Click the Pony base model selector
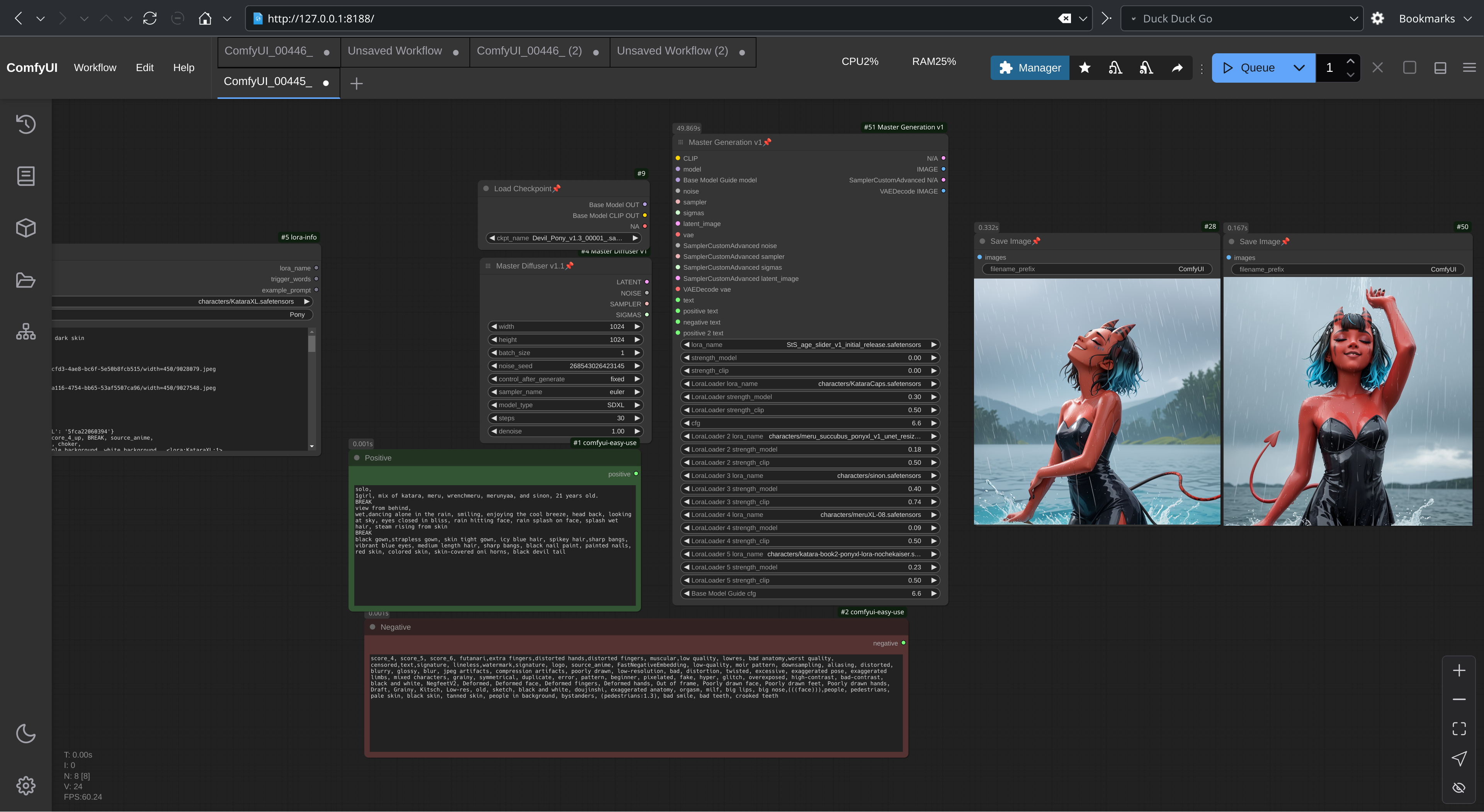 coord(182,315)
